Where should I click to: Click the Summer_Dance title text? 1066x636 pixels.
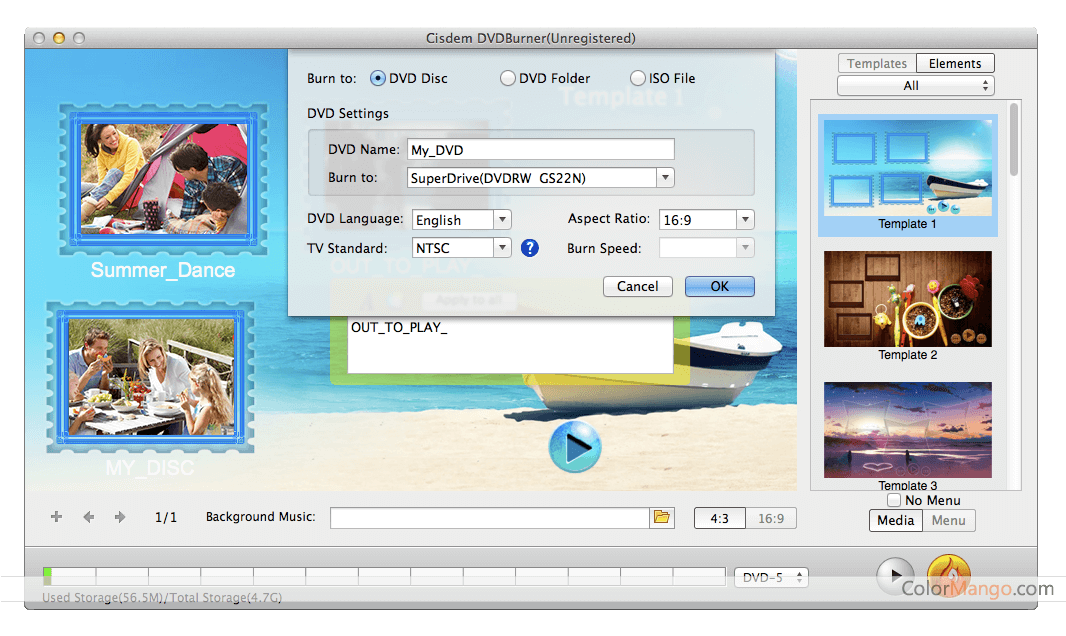click(x=163, y=270)
